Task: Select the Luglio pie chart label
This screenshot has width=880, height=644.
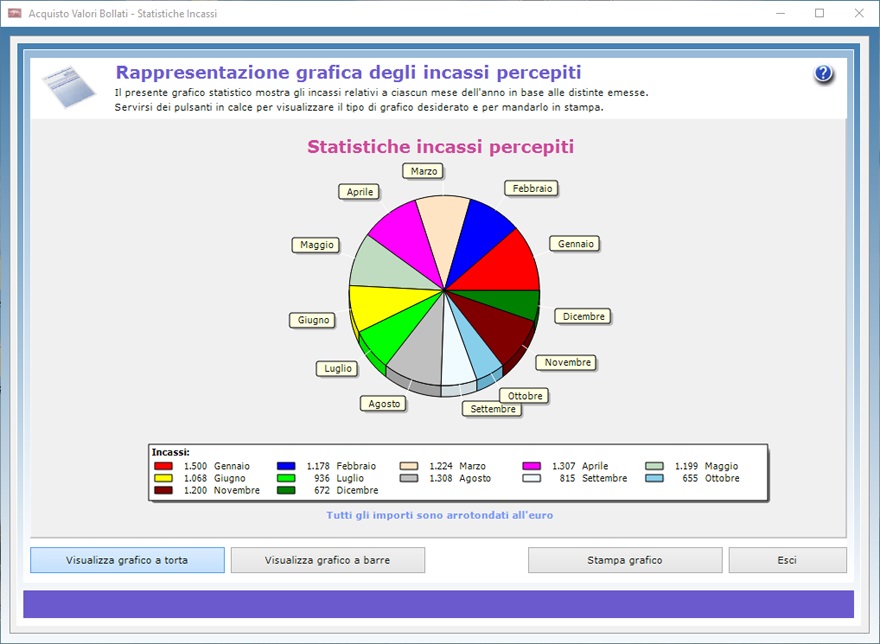Action: pyautogui.click(x=338, y=369)
